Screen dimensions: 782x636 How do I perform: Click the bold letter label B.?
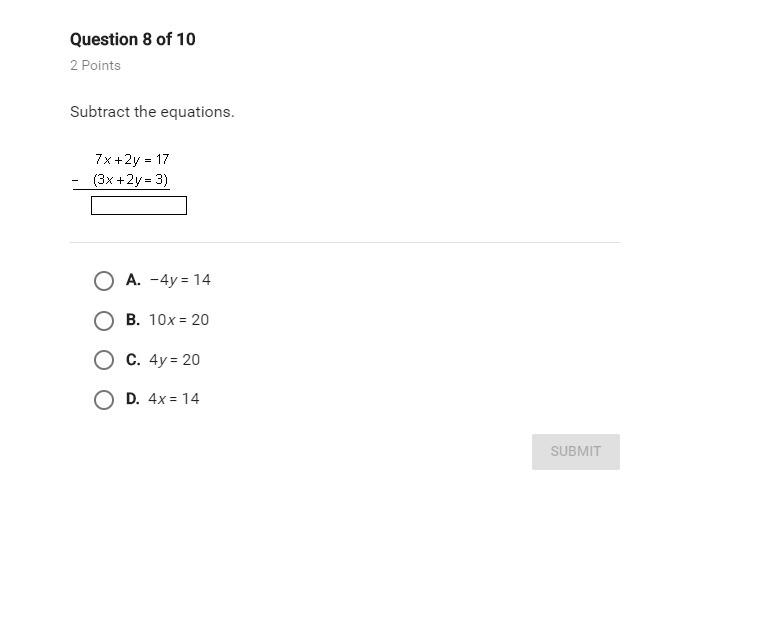pyautogui.click(x=133, y=320)
